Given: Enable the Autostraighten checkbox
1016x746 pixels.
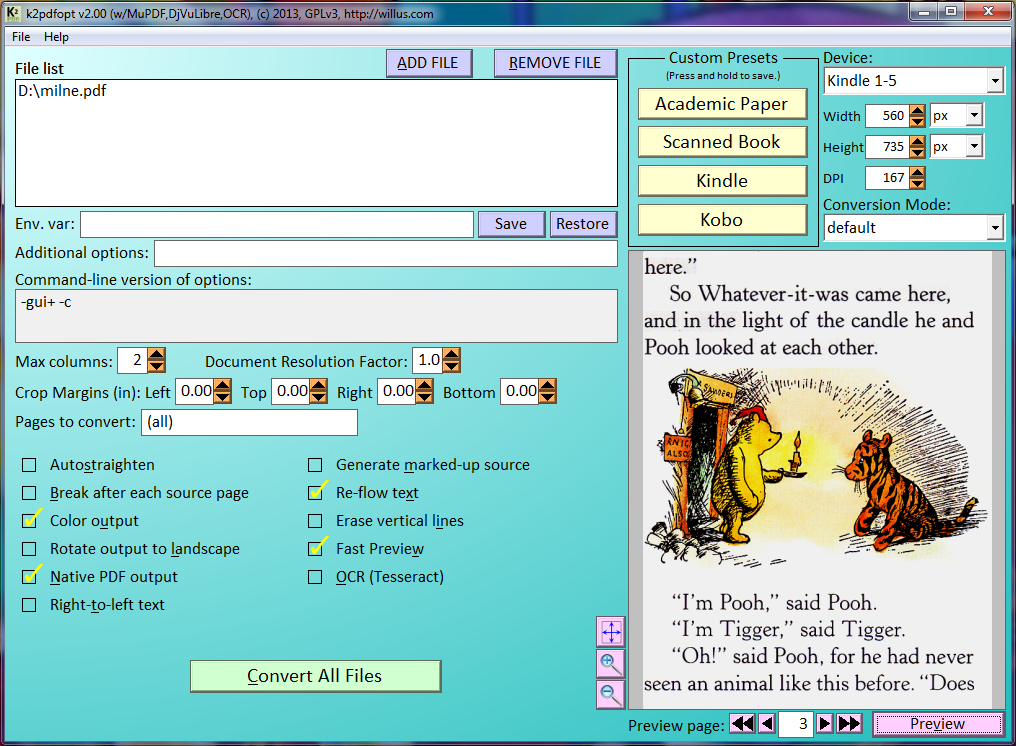Looking at the screenshot, I should 29,465.
